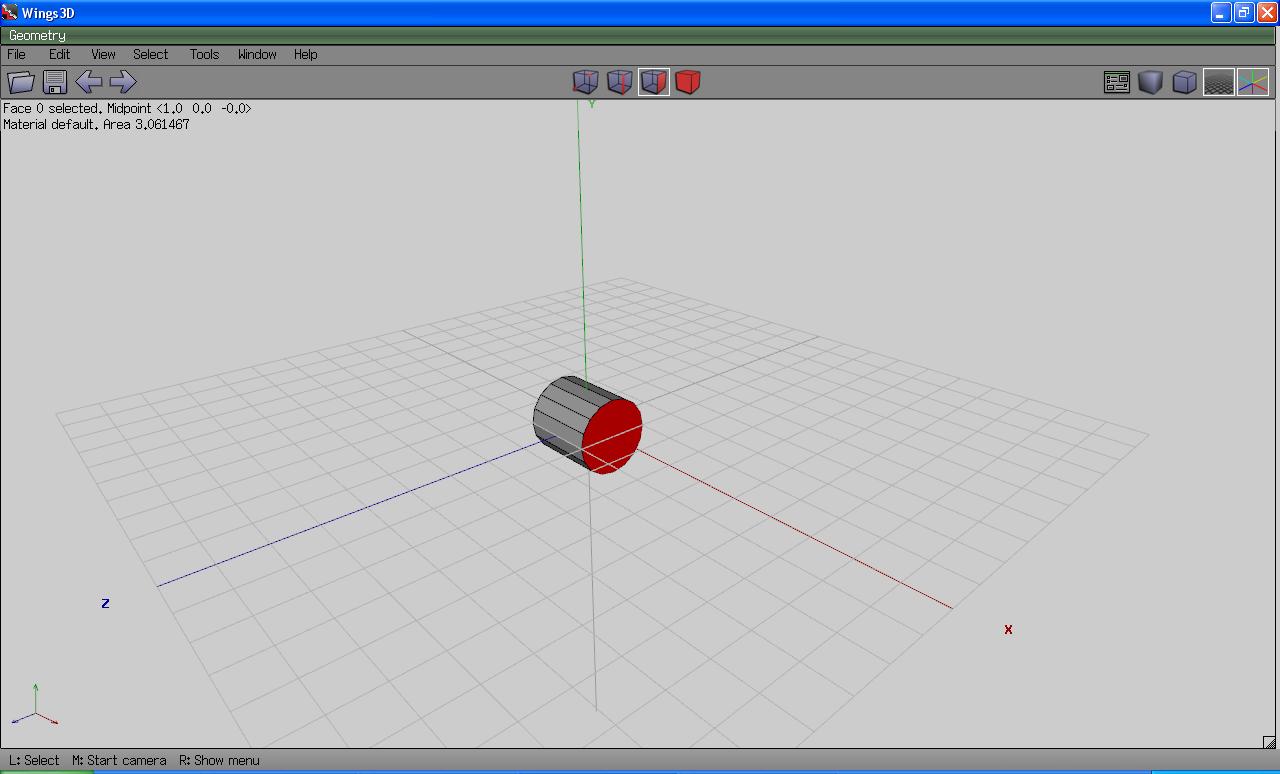This screenshot has height=774, width=1280.
Task: Redo the action with the right arrow
Action: click(123, 82)
